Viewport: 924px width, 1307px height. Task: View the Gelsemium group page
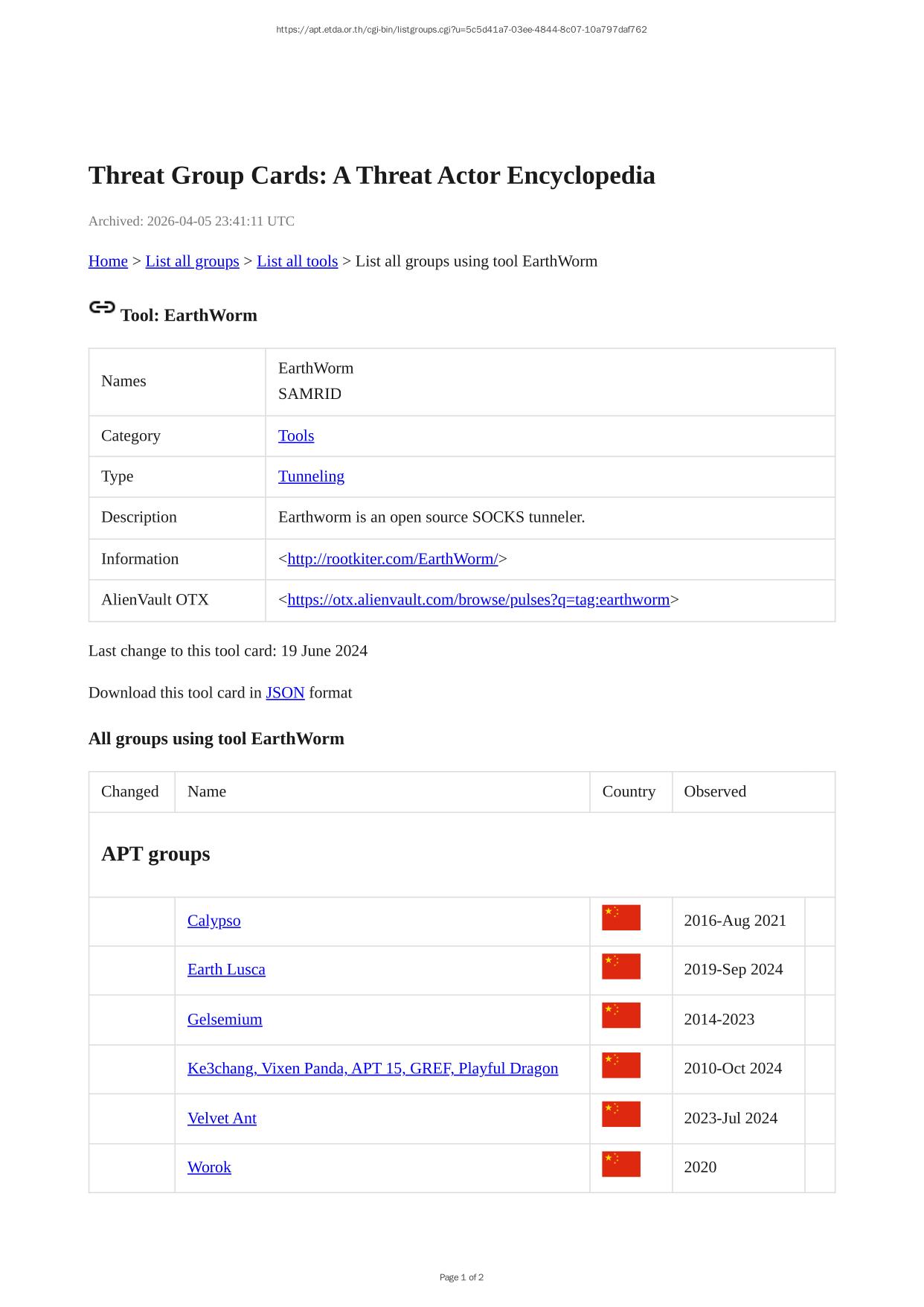click(x=225, y=1020)
